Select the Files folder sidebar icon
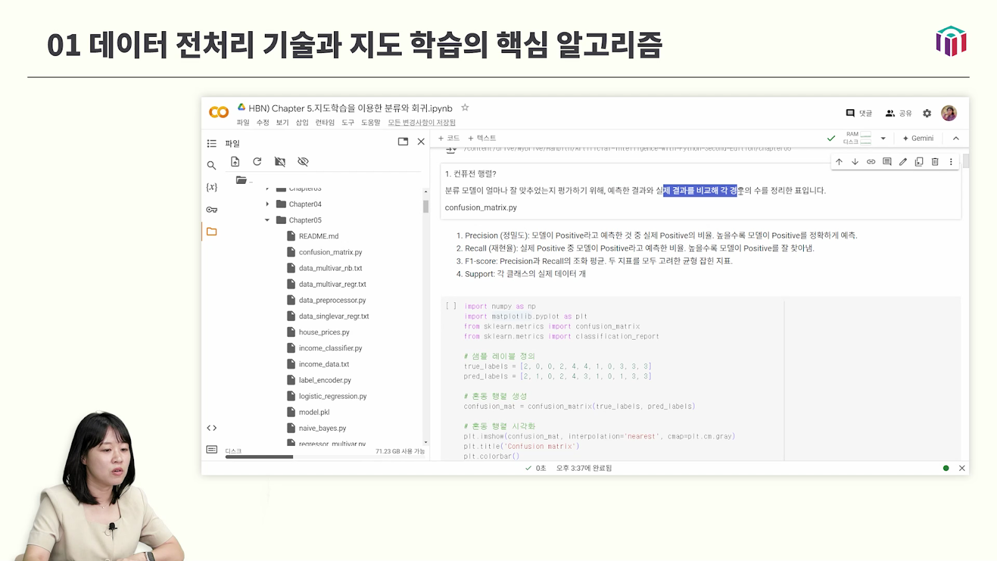This screenshot has width=997, height=561. pyautogui.click(x=212, y=232)
